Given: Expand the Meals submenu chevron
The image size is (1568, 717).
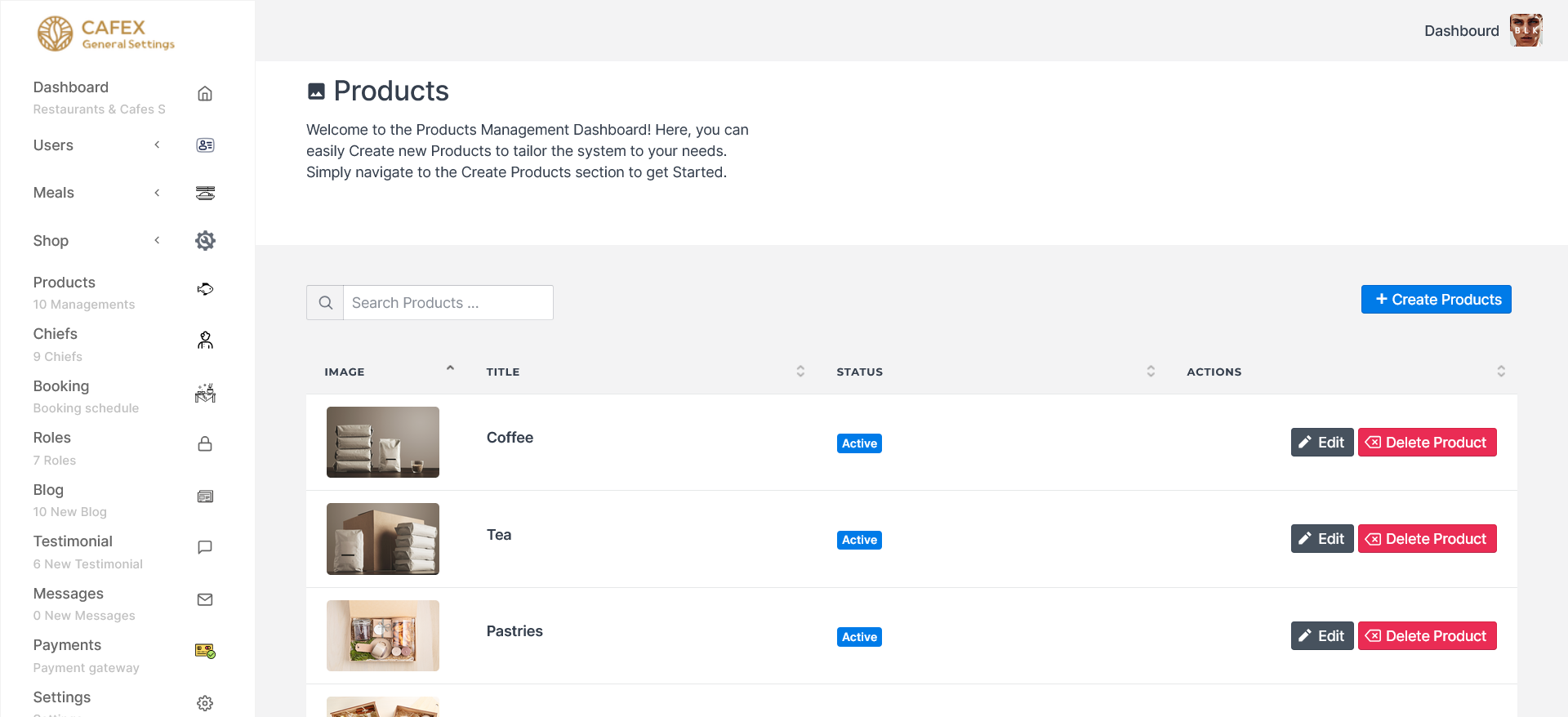Looking at the screenshot, I should pyautogui.click(x=157, y=193).
